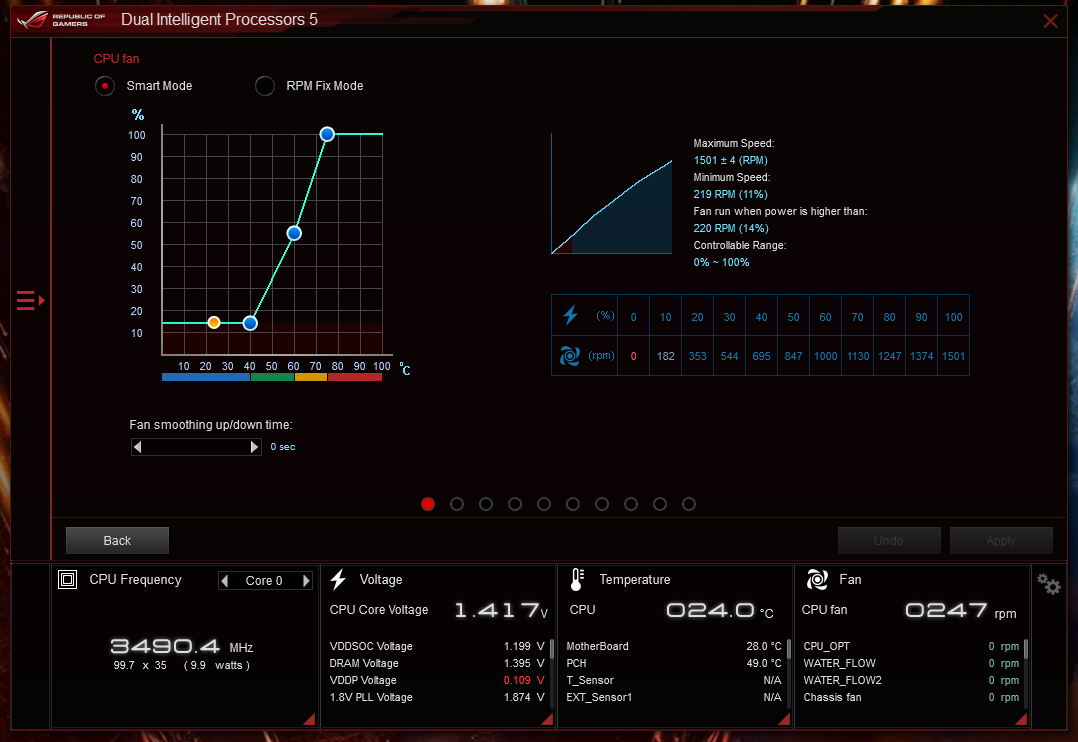Click the VDDP Voltage row
The image size is (1078, 742).
[x=437, y=680]
